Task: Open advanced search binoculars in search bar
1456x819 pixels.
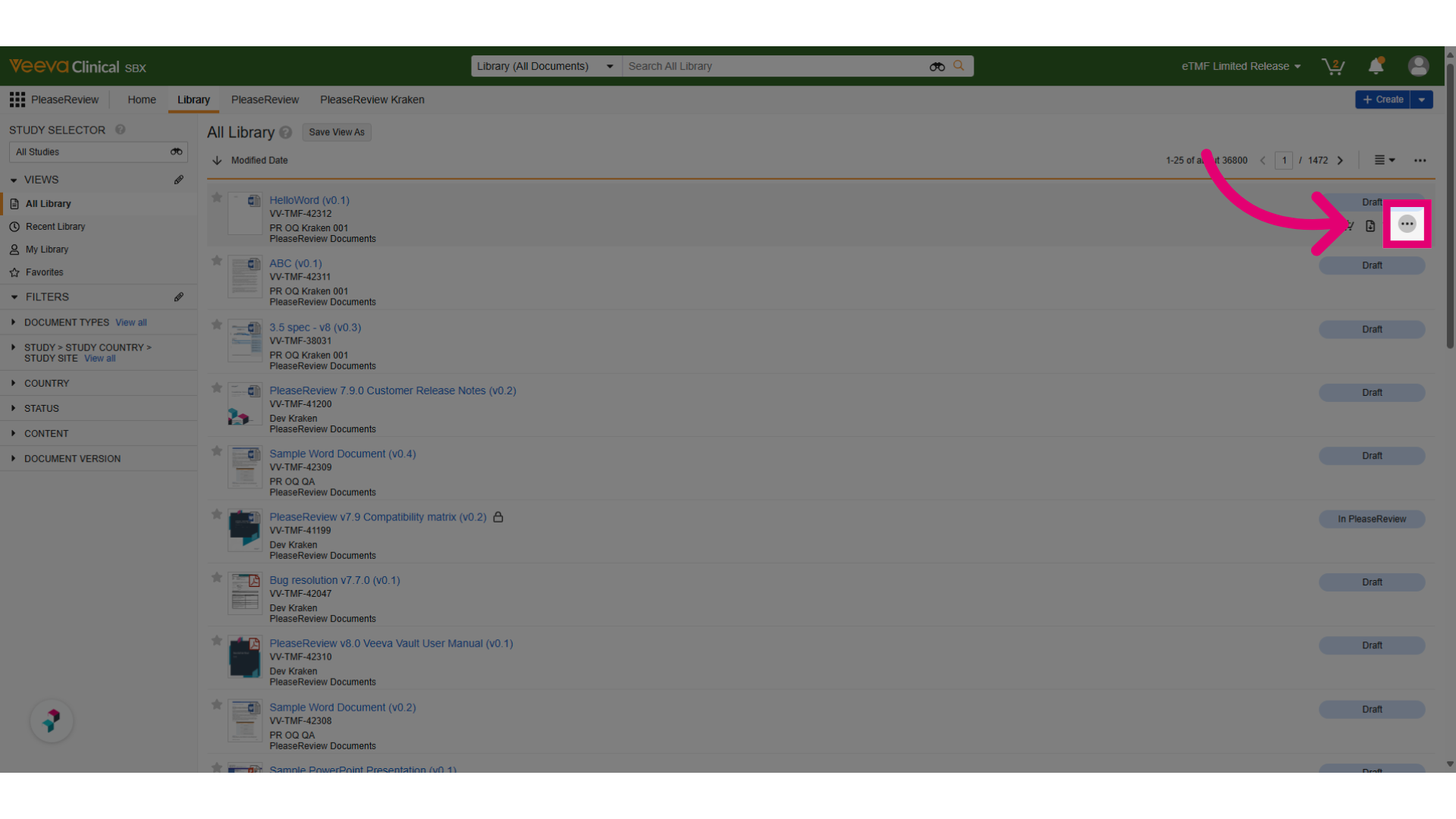Action: (x=937, y=67)
